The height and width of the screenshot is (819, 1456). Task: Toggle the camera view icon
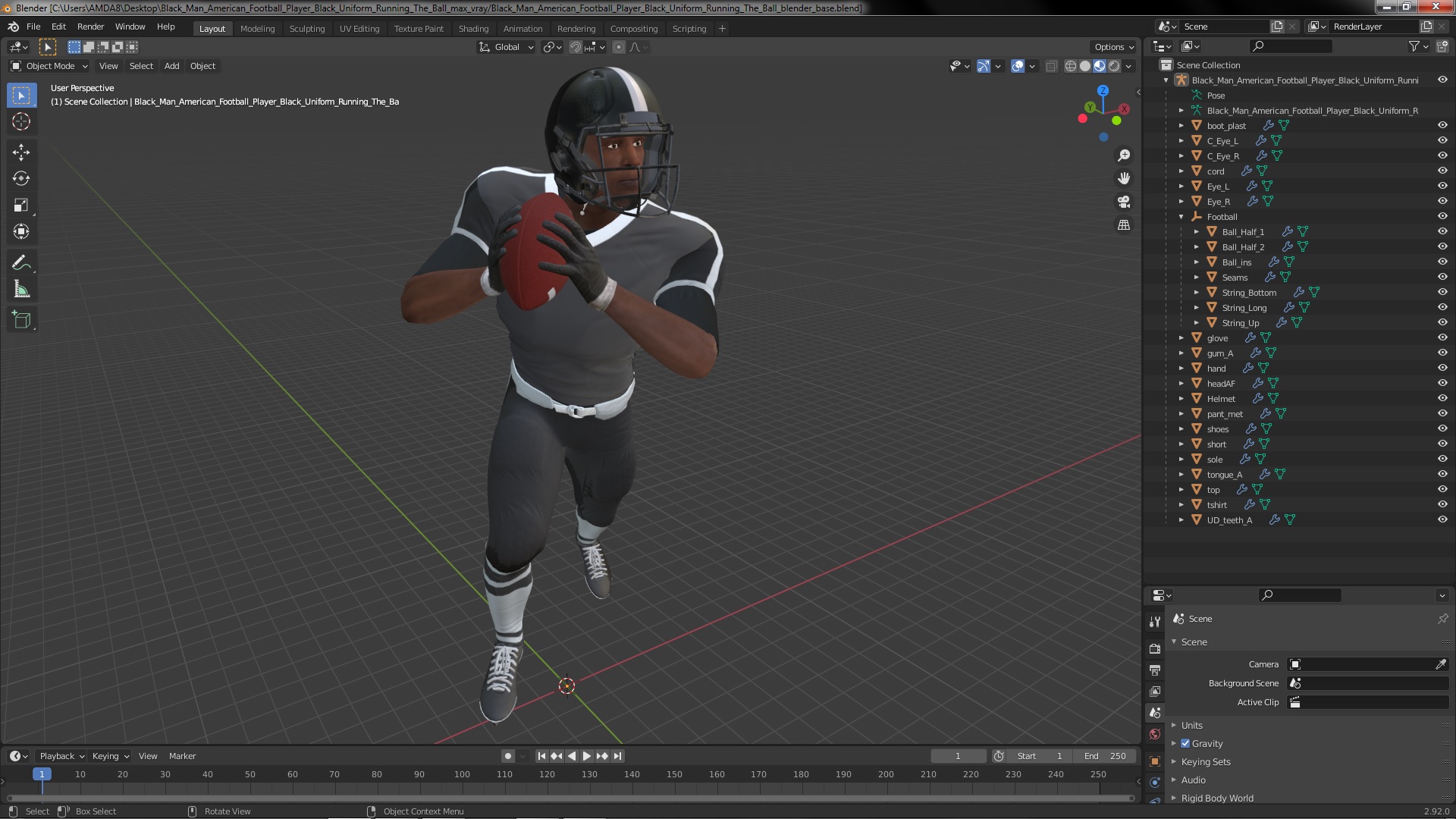point(1124,202)
